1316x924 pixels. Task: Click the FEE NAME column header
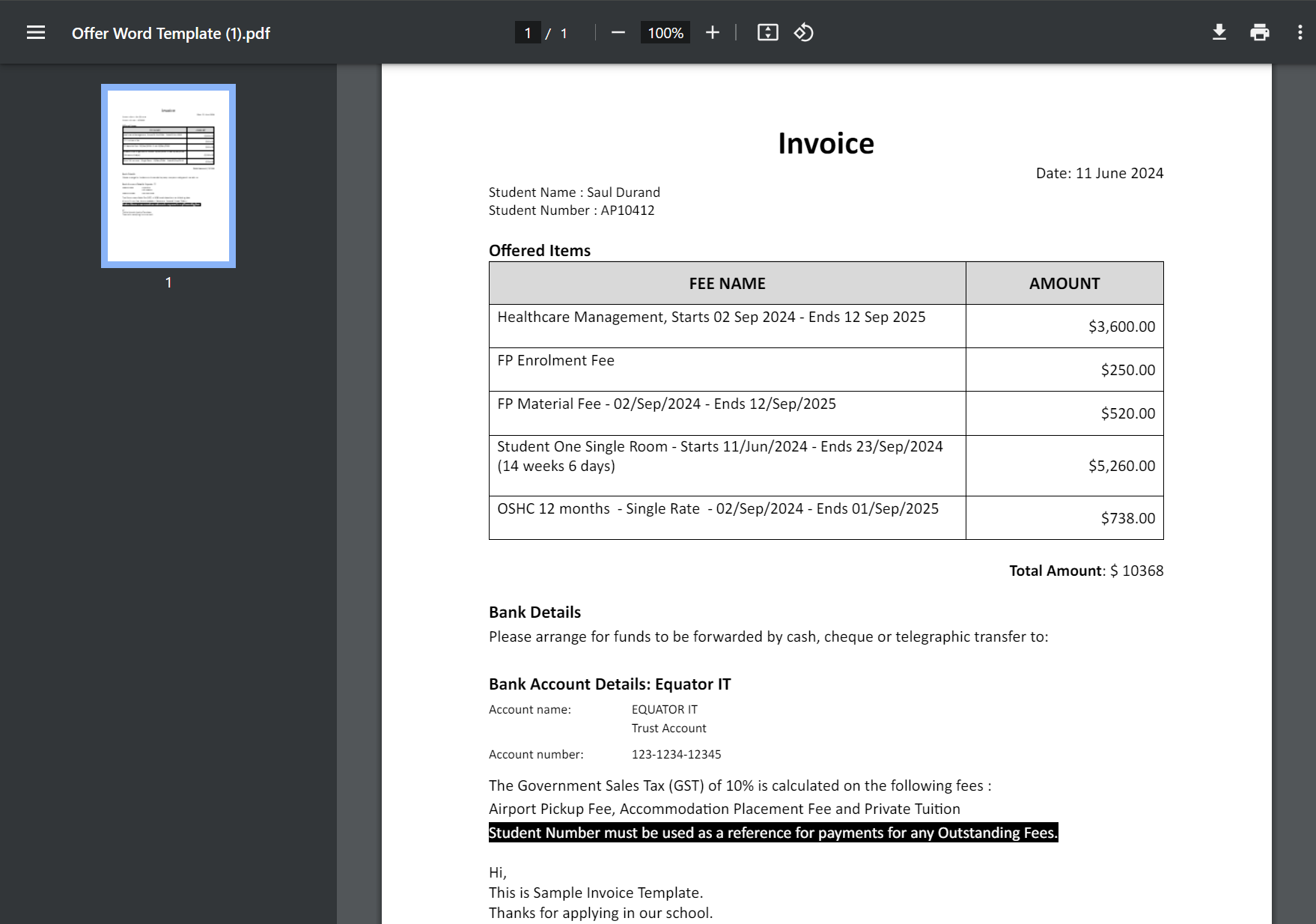click(x=727, y=284)
